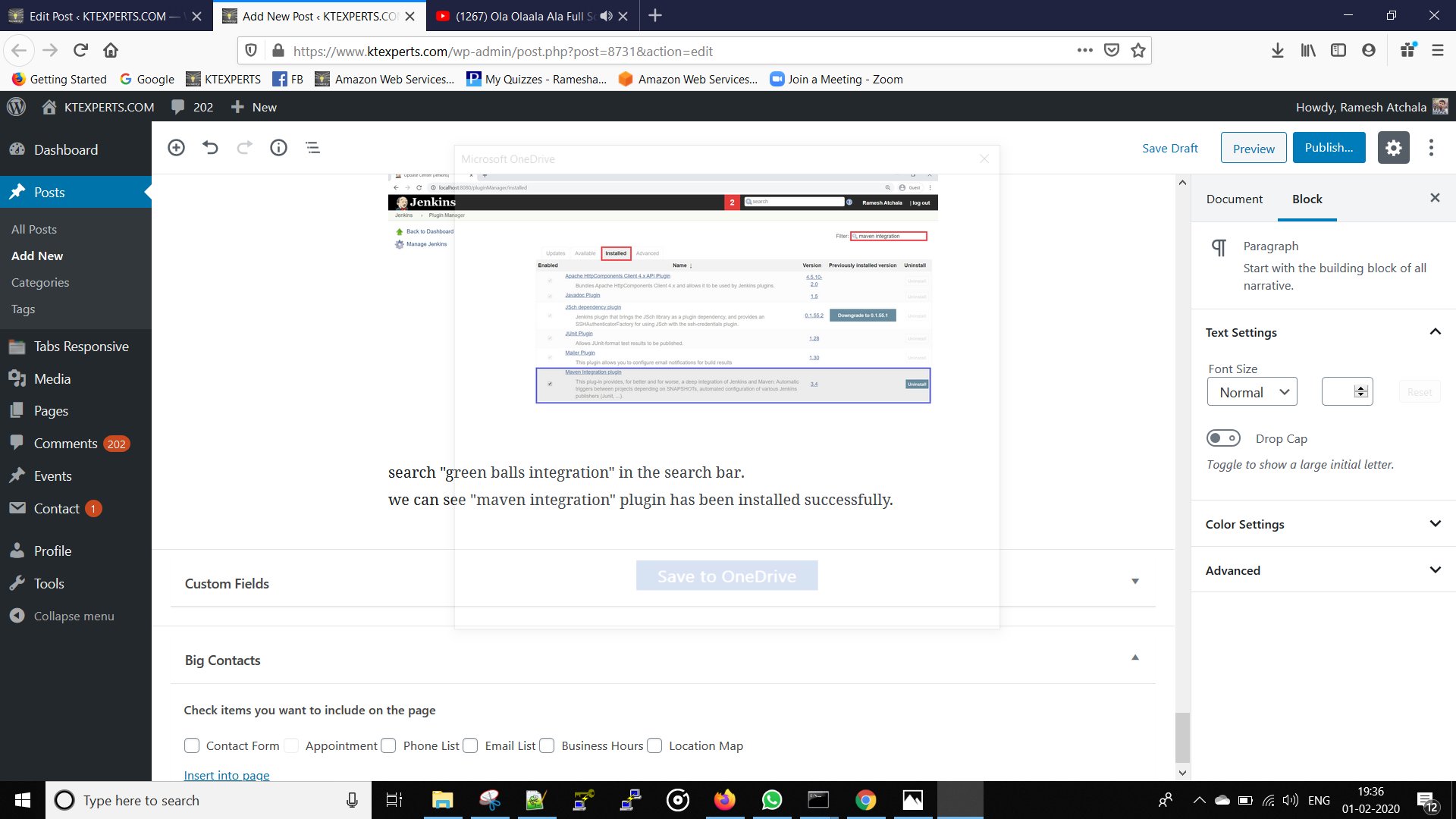The width and height of the screenshot is (1456, 819).
Task: Open Firefox Library icon
Action: (1308, 51)
